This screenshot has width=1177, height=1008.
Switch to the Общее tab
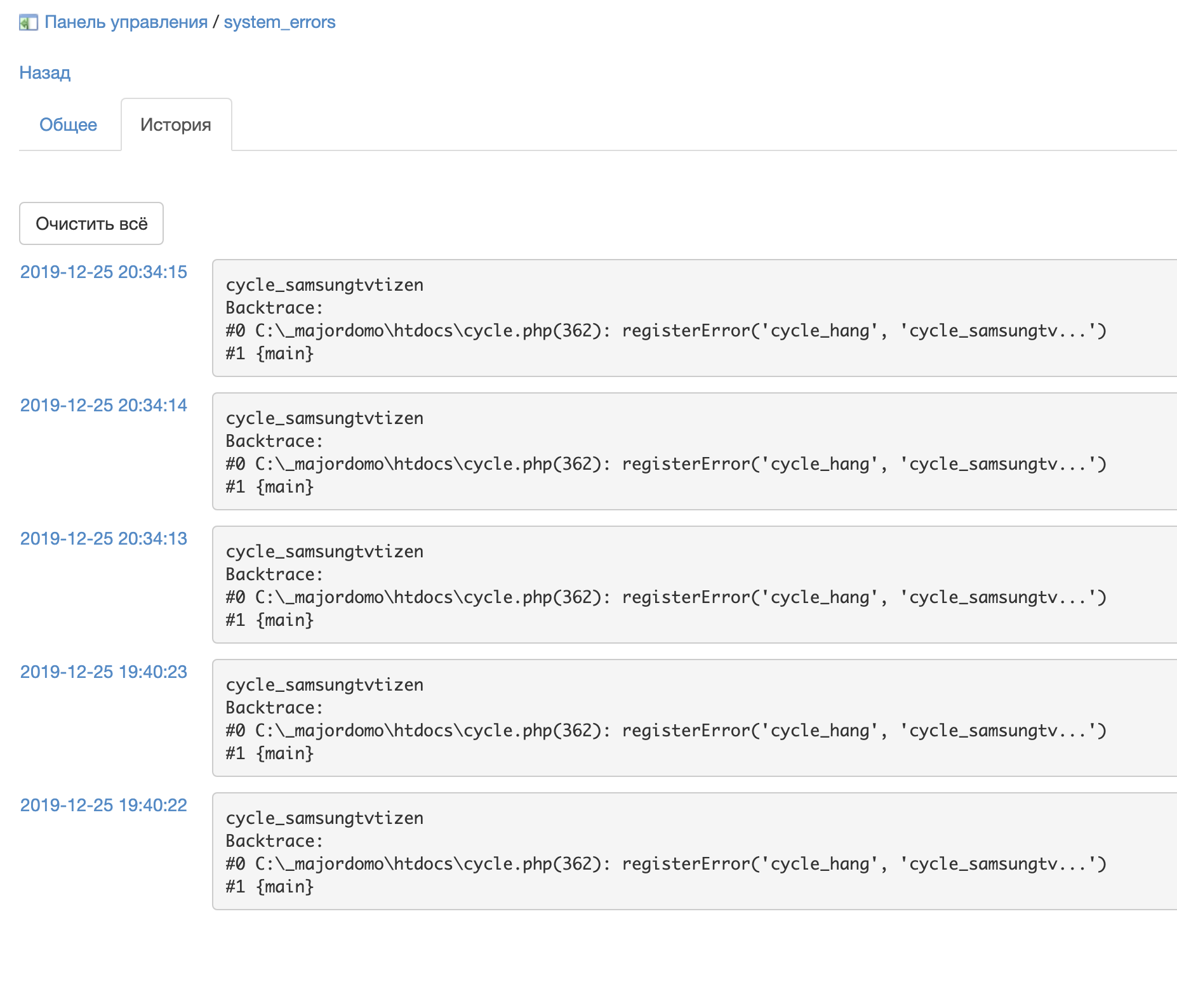[x=68, y=125]
